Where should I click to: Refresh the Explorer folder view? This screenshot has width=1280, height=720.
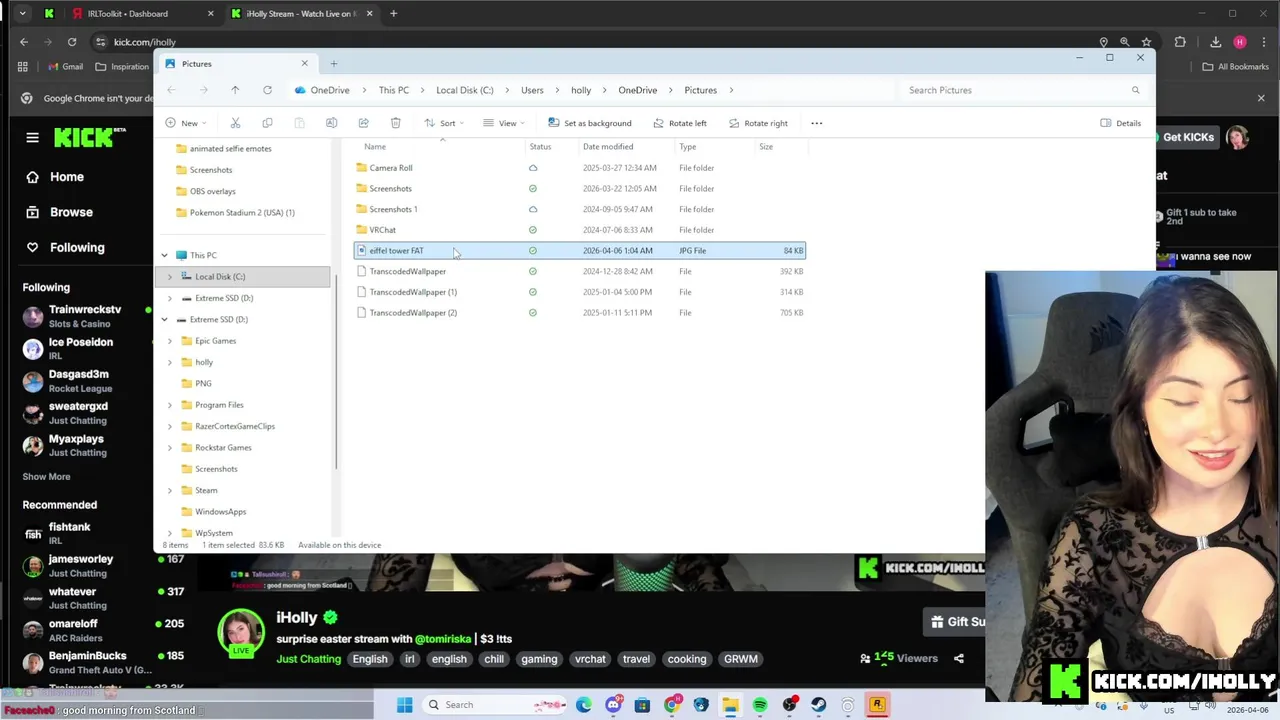tap(267, 90)
